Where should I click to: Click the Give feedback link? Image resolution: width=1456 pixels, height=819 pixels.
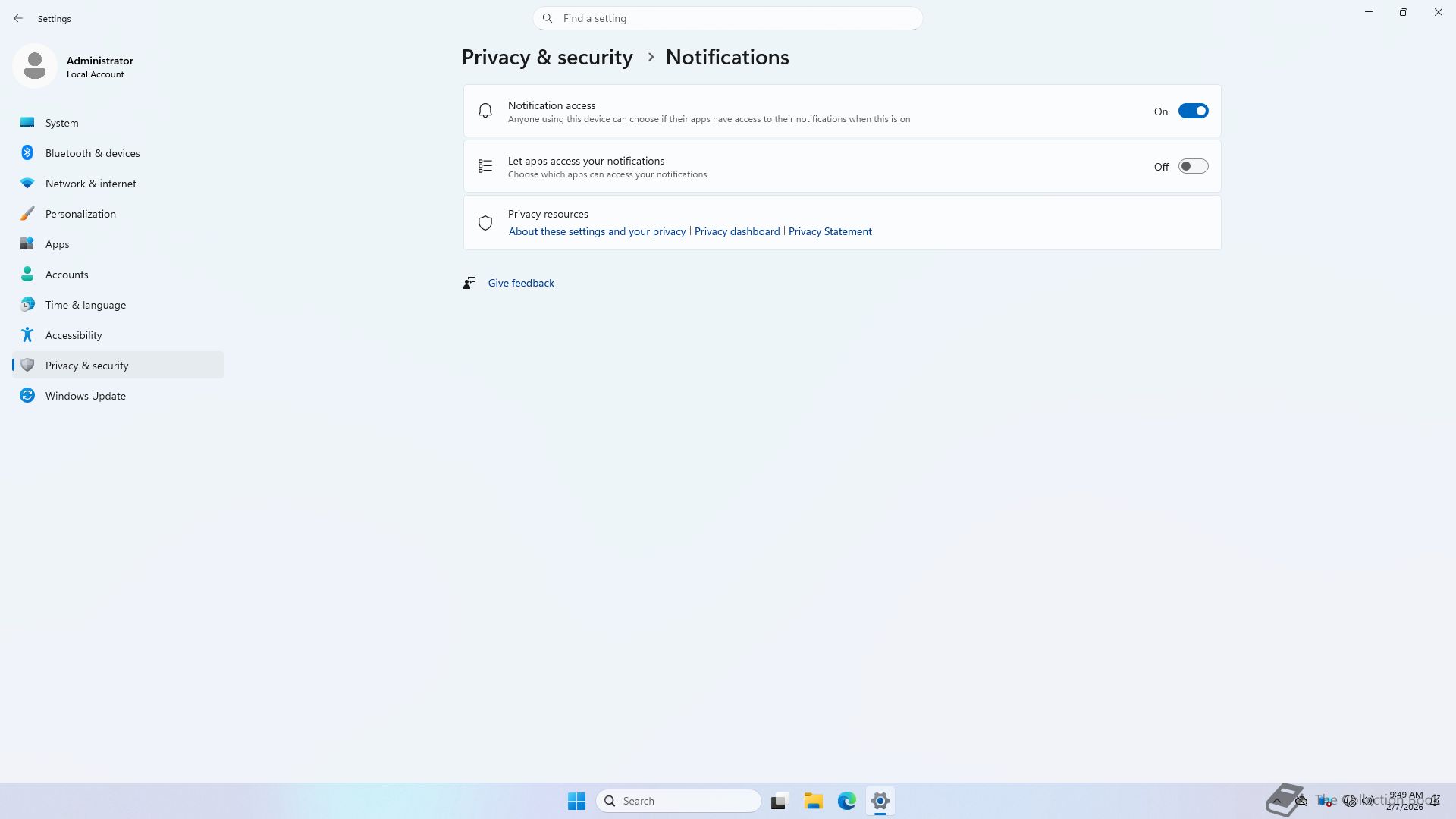tap(520, 283)
